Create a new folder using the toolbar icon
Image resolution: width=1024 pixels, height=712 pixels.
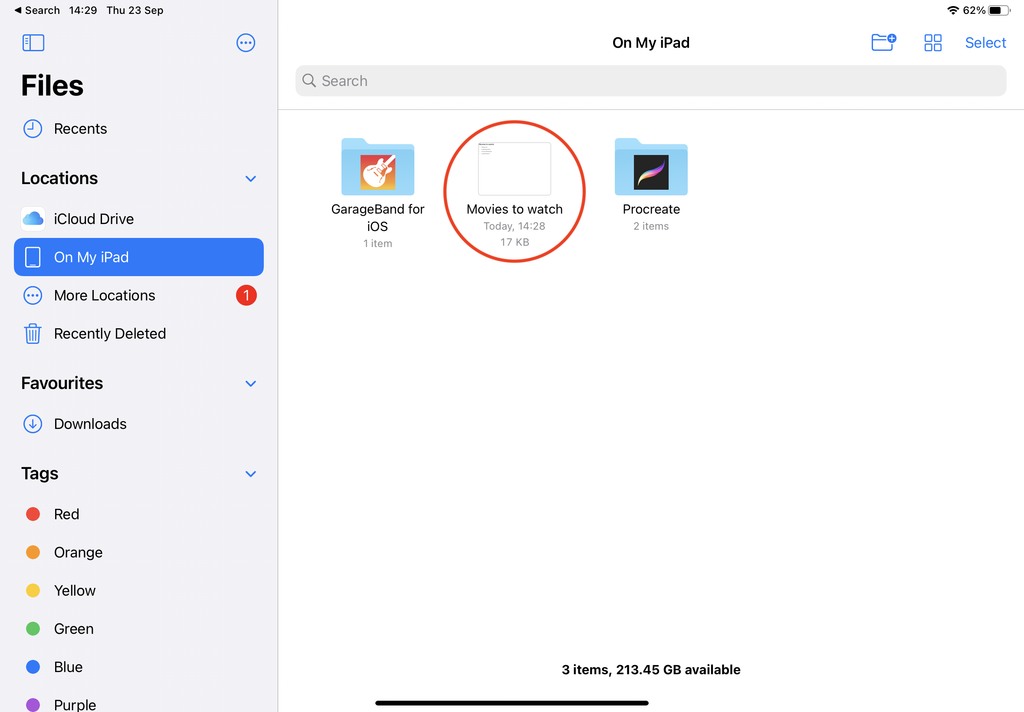coord(883,42)
